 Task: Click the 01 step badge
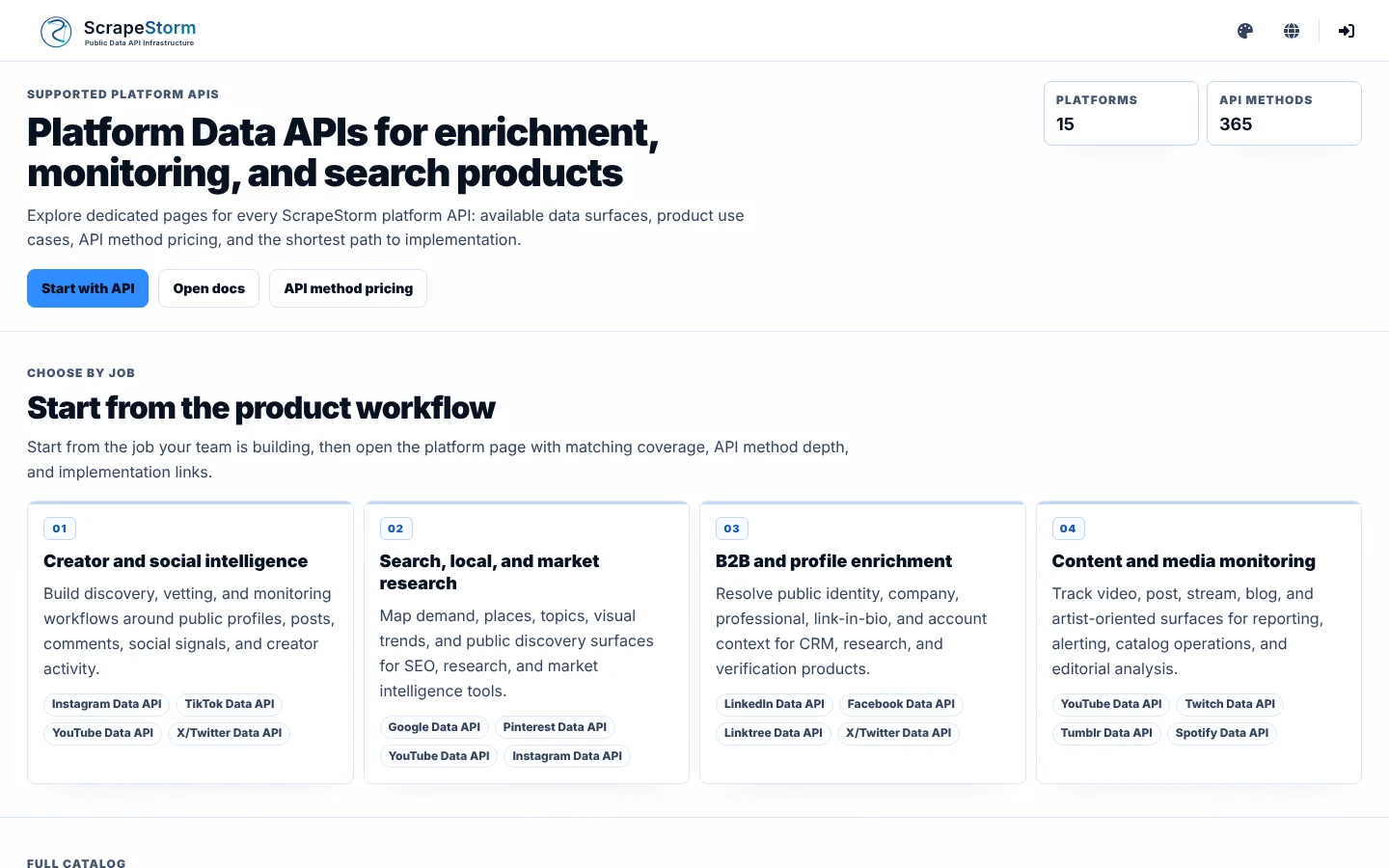(60, 529)
